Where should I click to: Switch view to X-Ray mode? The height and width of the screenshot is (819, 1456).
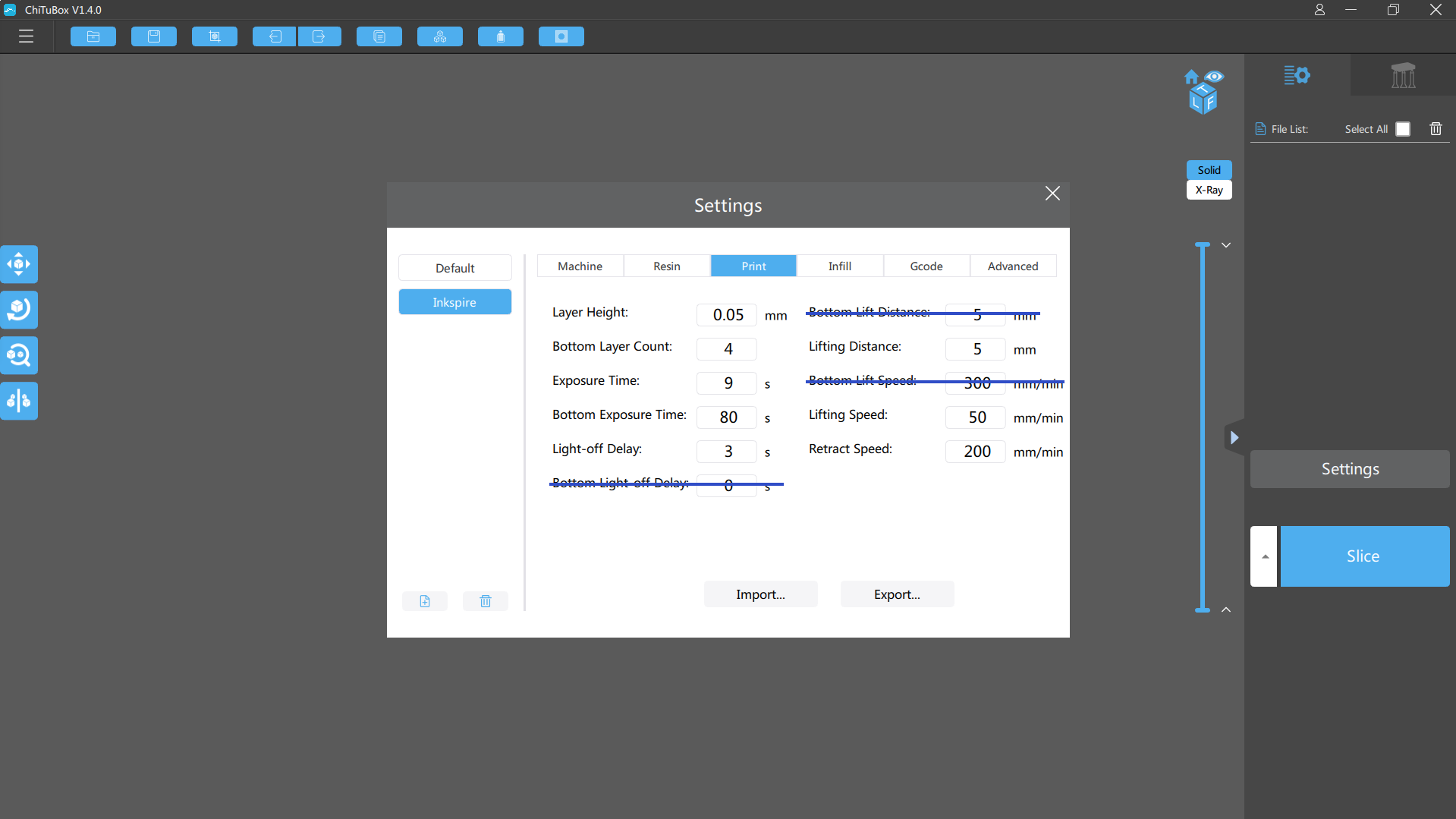1209,190
